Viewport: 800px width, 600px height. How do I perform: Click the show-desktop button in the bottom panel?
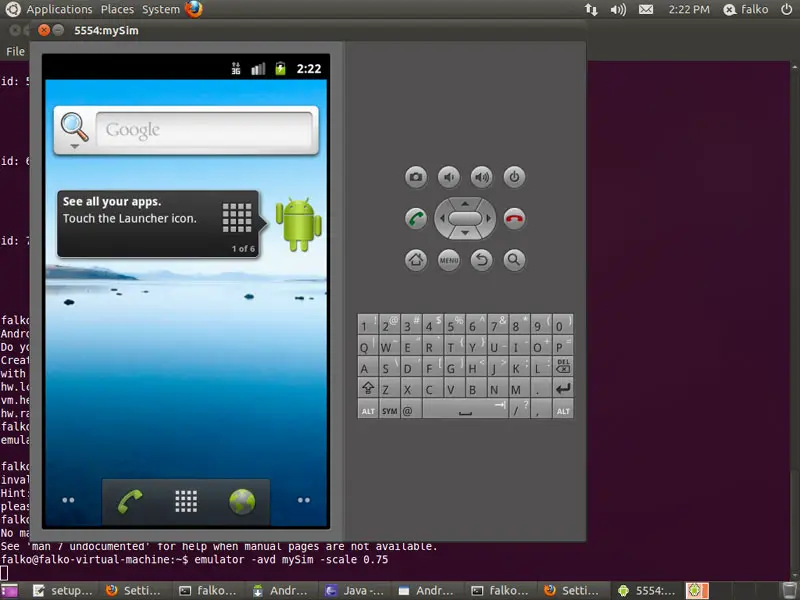tap(9, 591)
